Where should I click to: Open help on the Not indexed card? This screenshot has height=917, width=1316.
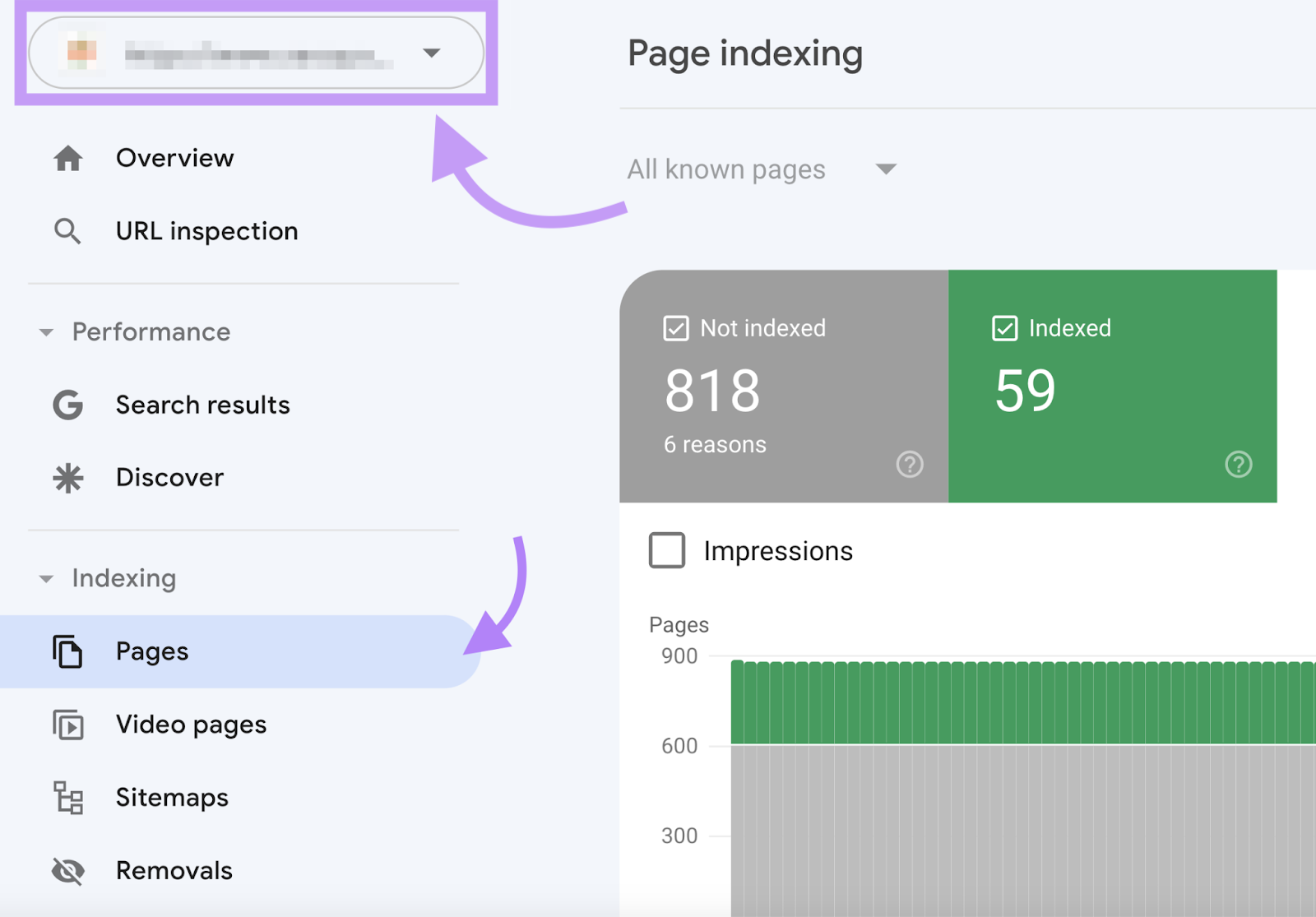pyautogui.click(x=910, y=465)
